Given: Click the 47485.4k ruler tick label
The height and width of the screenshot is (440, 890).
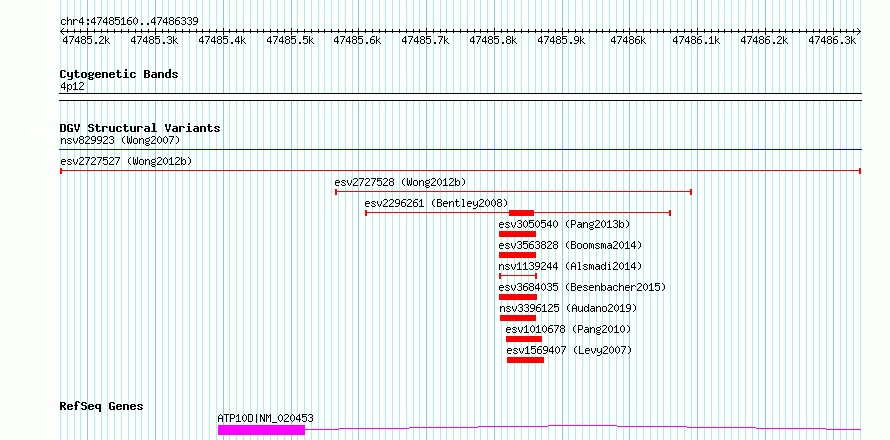Looking at the screenshot, I should [x=222, y=40].
